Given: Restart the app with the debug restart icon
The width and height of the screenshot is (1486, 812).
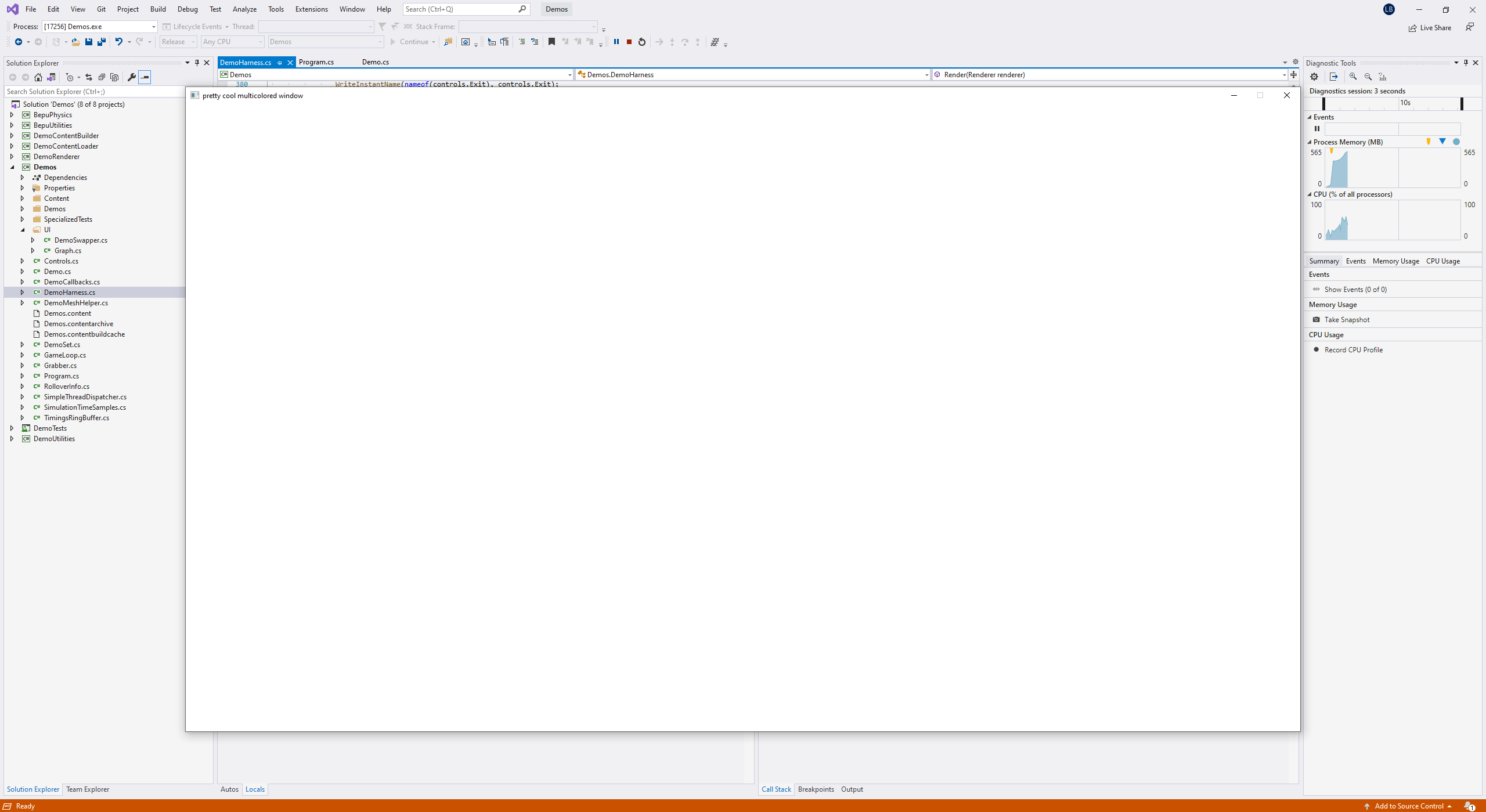Looking at the screenshot, I should [641, 41].
